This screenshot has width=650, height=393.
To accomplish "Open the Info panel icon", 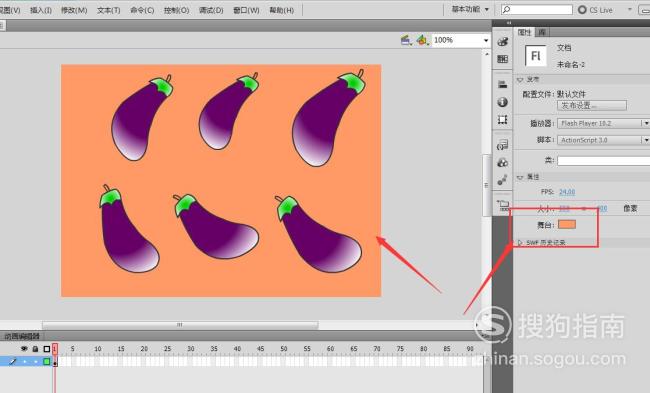I will click(502, 102).
